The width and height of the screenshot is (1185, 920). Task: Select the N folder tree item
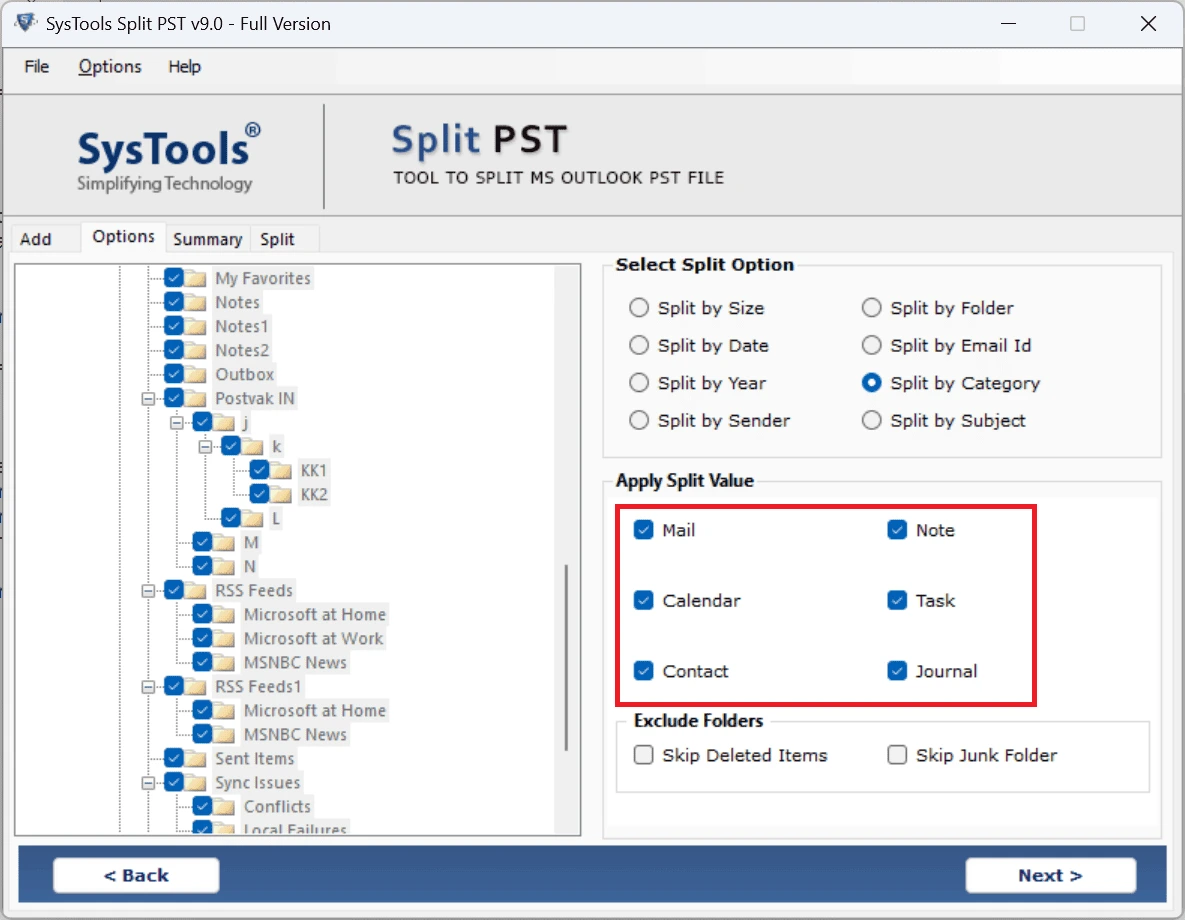tap(249, 566)
